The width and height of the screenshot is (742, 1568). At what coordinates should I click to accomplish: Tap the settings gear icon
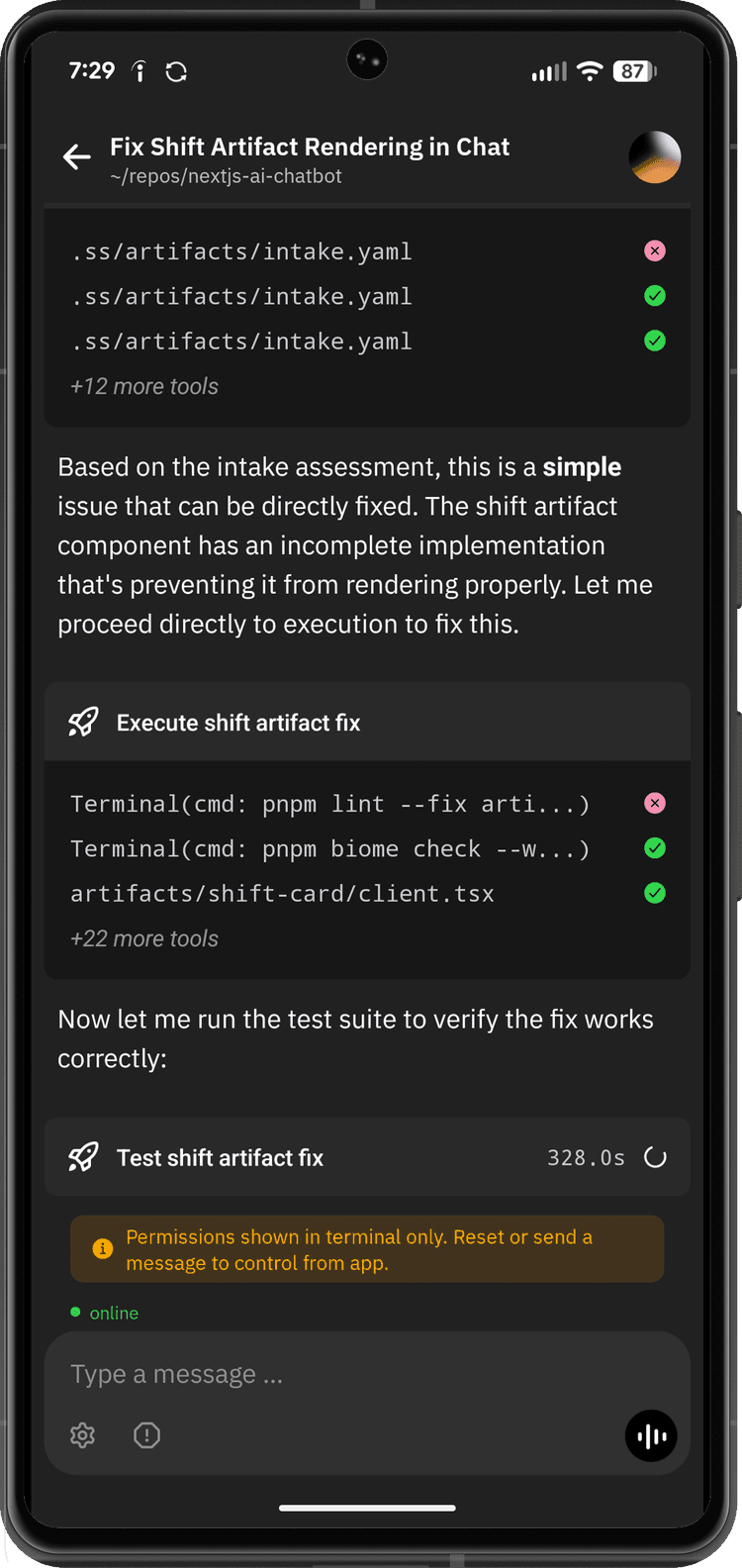pyautogui.click(x=83, y=1435)
